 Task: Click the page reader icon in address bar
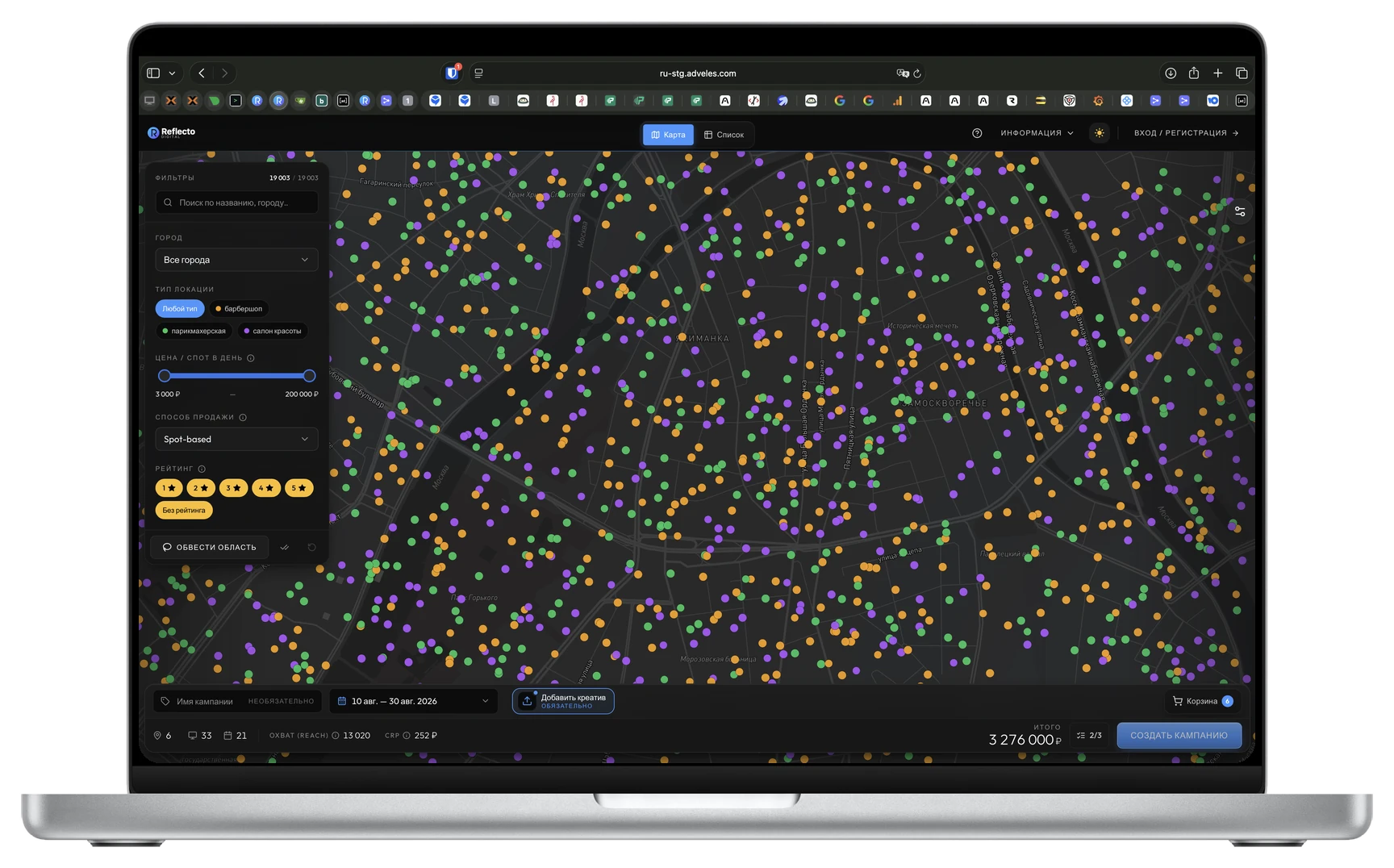[478, 73]
